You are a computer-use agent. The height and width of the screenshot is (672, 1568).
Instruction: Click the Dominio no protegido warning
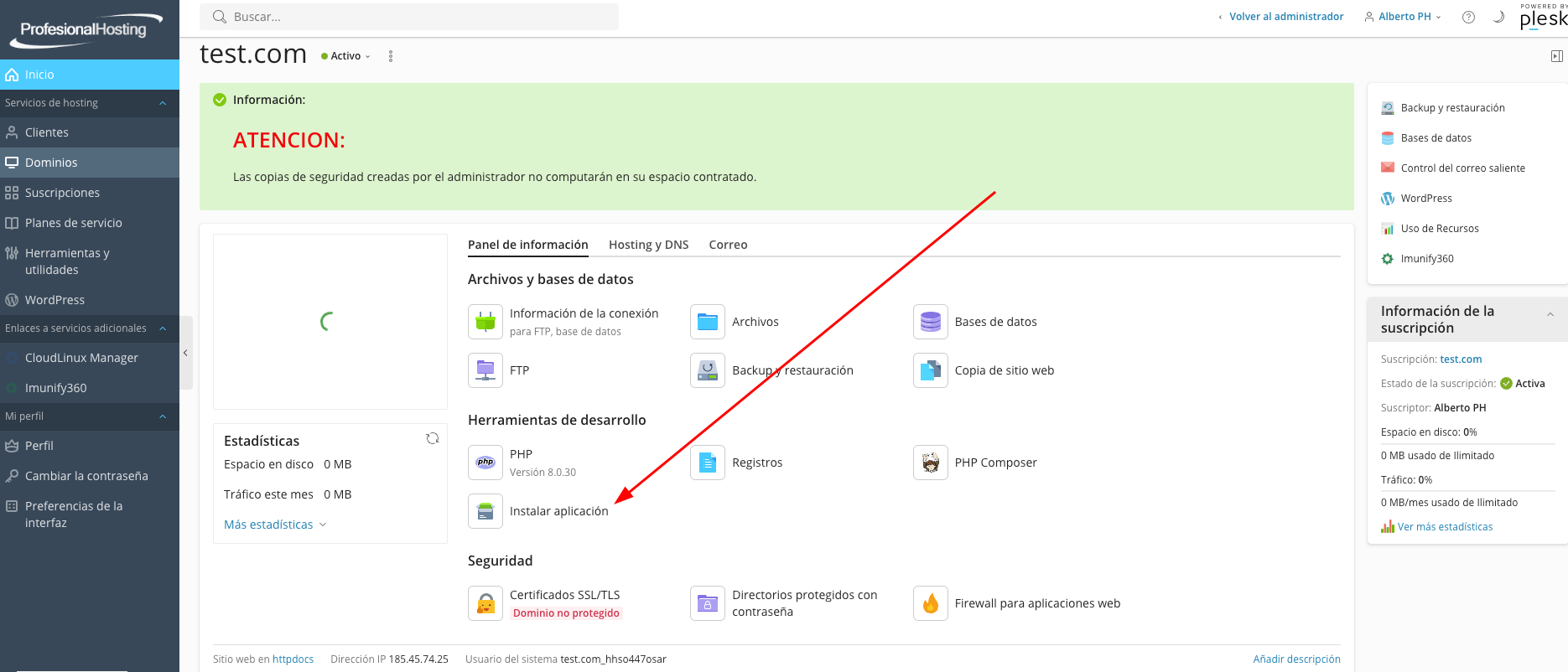566,613
